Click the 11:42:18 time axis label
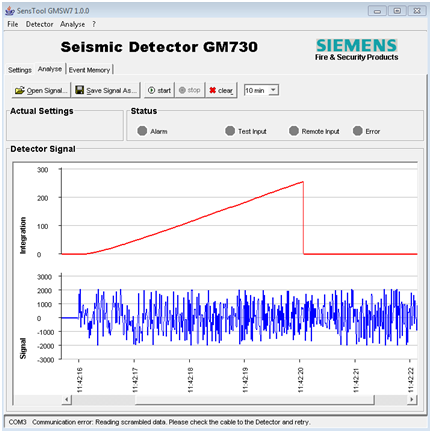This screenshot has height=433, width=432. (x=190, y=380)
